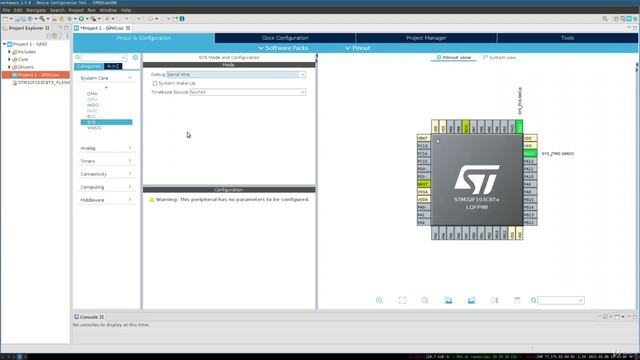Click the Save icon in toolbar
The width and height of the screenshot is (640, 360).
pos(17,19)
